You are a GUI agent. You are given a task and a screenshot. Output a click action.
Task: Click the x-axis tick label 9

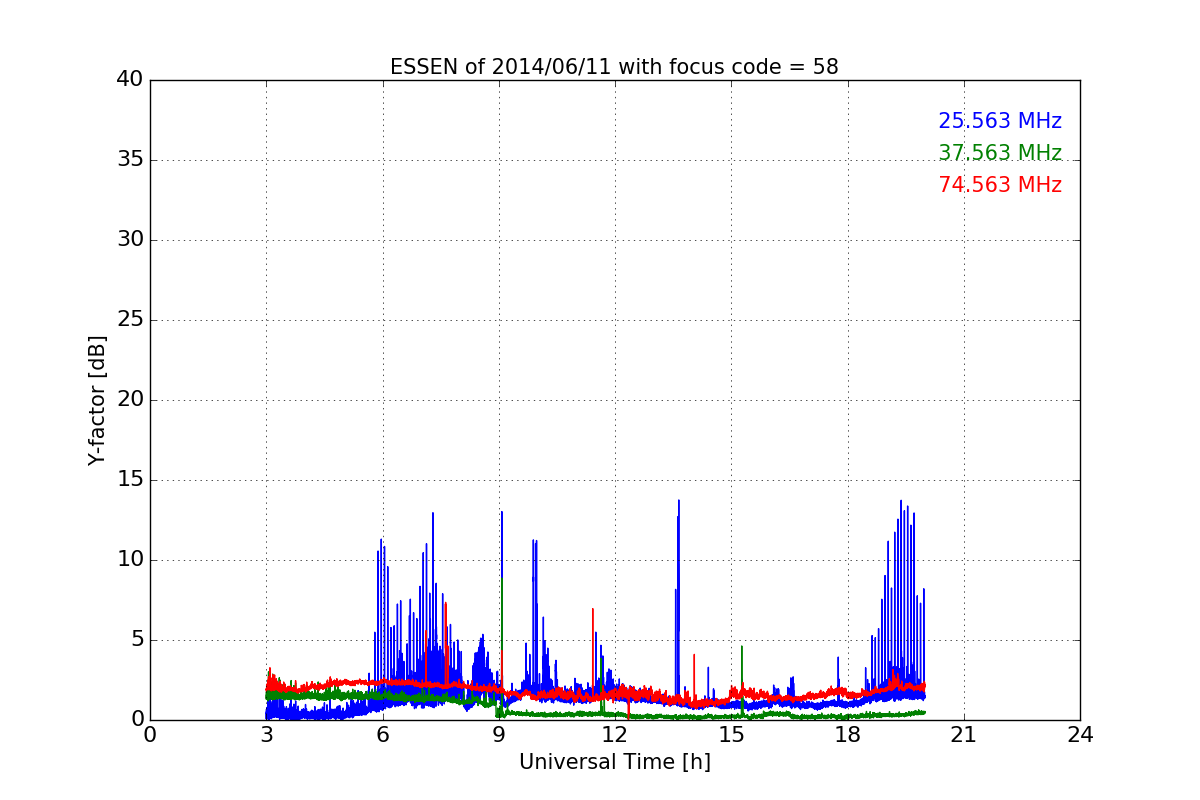click(x=498, y=735)
